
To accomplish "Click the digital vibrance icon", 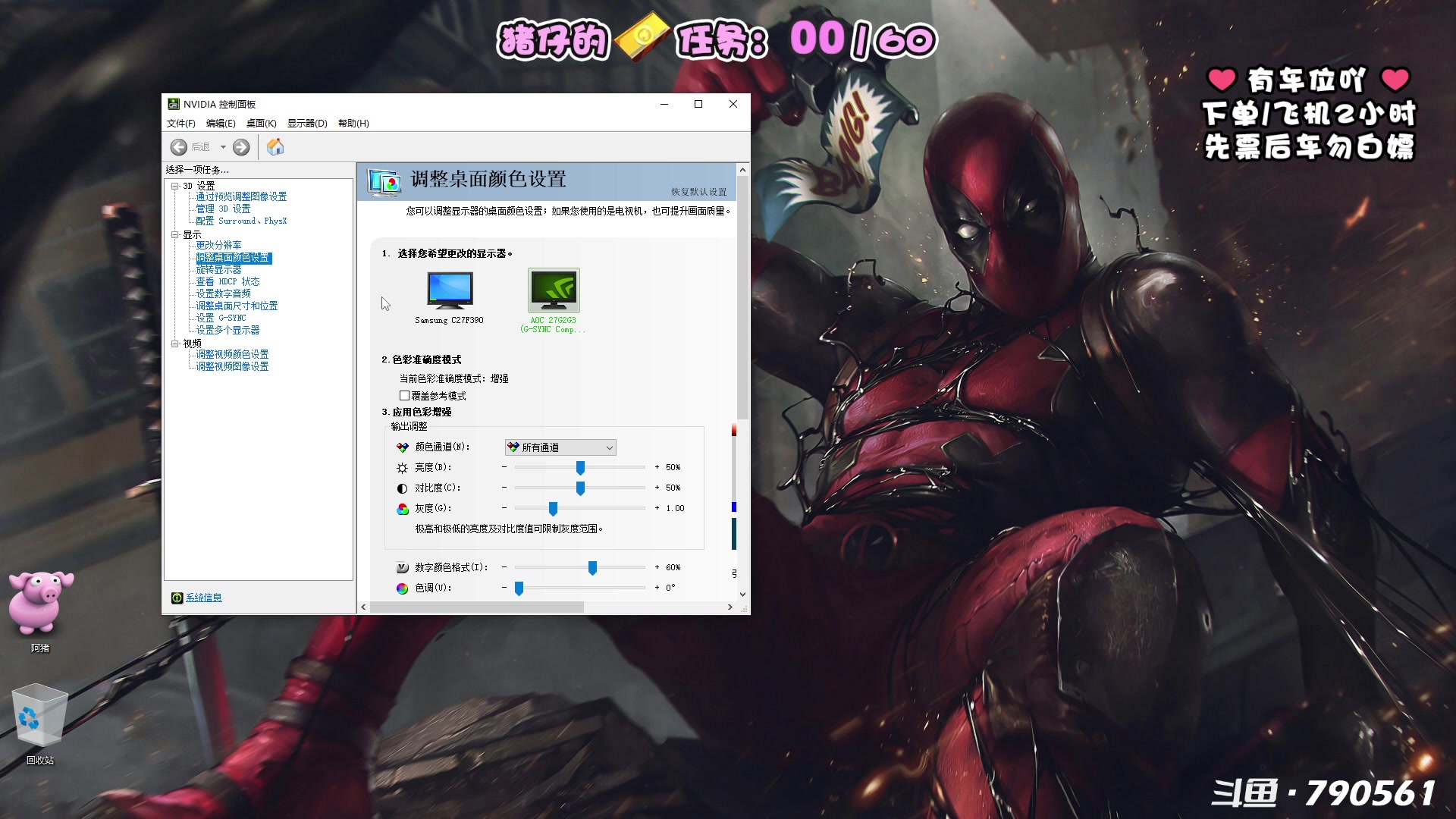I will pyautogui.click(x=402, y=567).
